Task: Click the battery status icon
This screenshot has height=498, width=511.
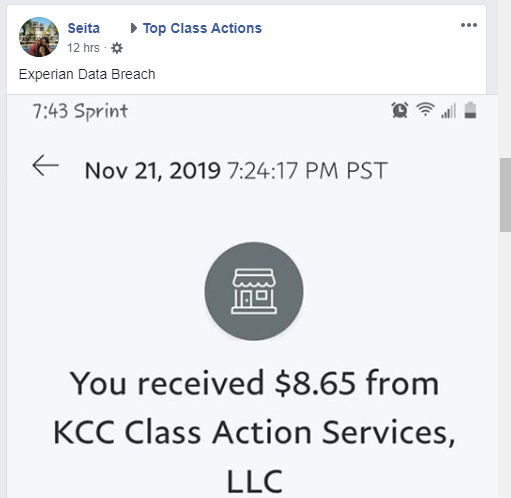Action: coord(470,110)
